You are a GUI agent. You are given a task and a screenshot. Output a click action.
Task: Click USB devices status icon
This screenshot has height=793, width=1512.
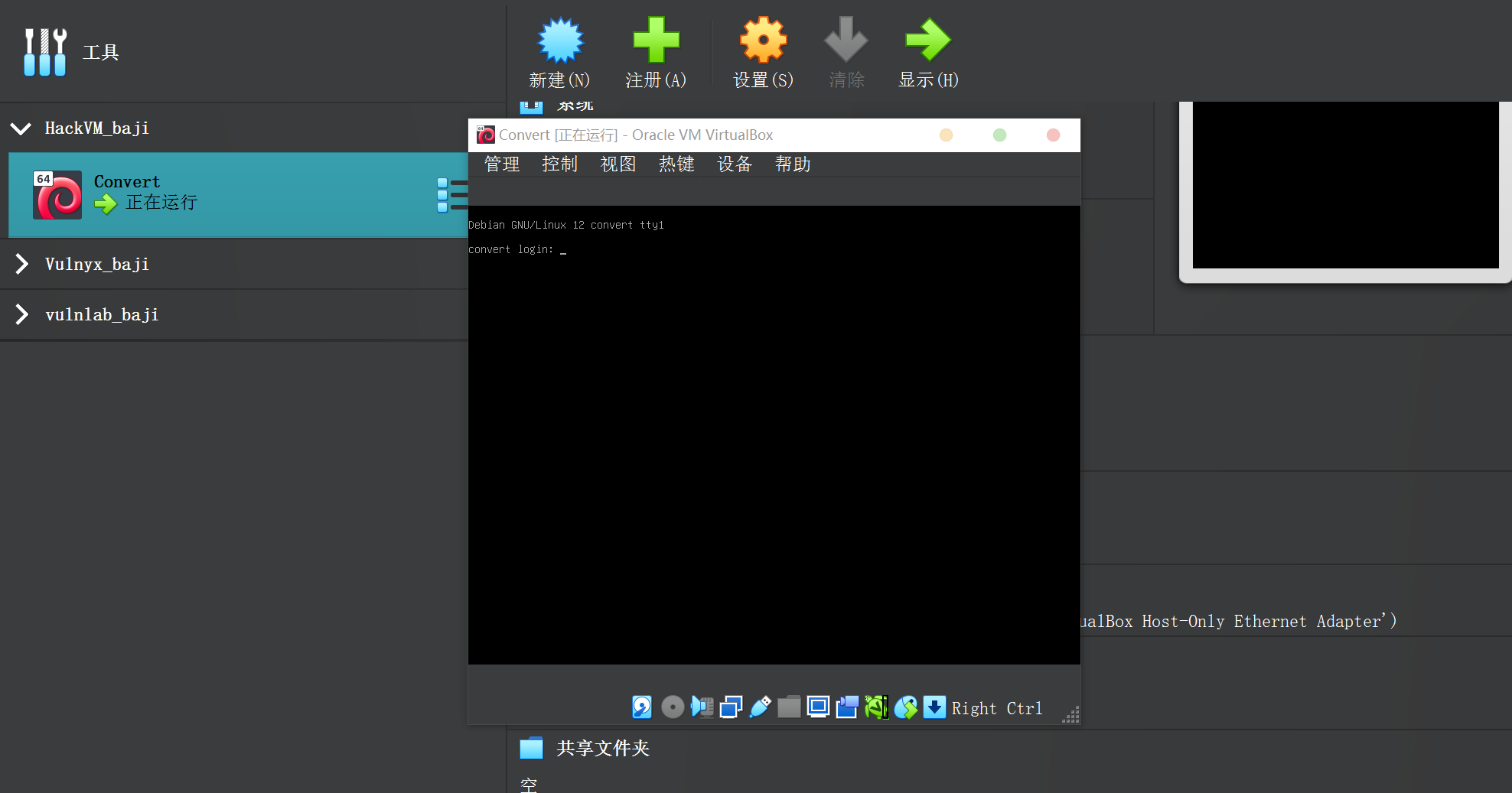(760, 707)
